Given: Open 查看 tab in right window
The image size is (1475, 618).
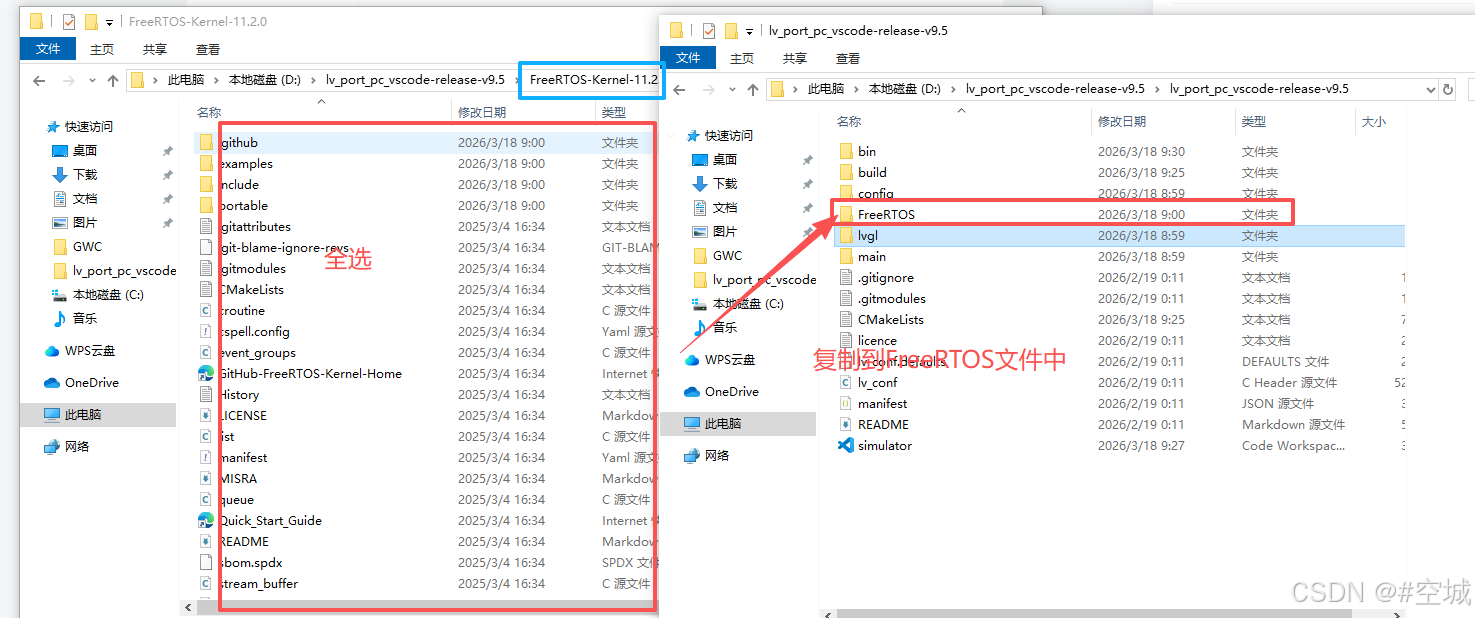Looking at the screenshot, I should 848,58.
